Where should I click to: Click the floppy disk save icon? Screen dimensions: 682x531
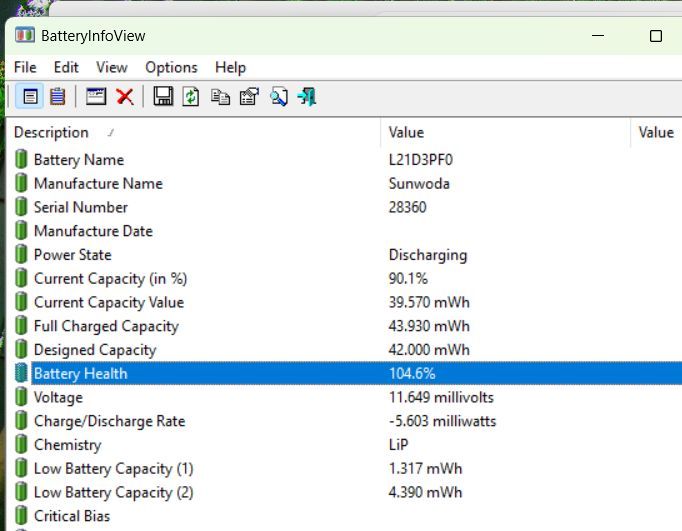pyautogui.click(x=163, y=97)
